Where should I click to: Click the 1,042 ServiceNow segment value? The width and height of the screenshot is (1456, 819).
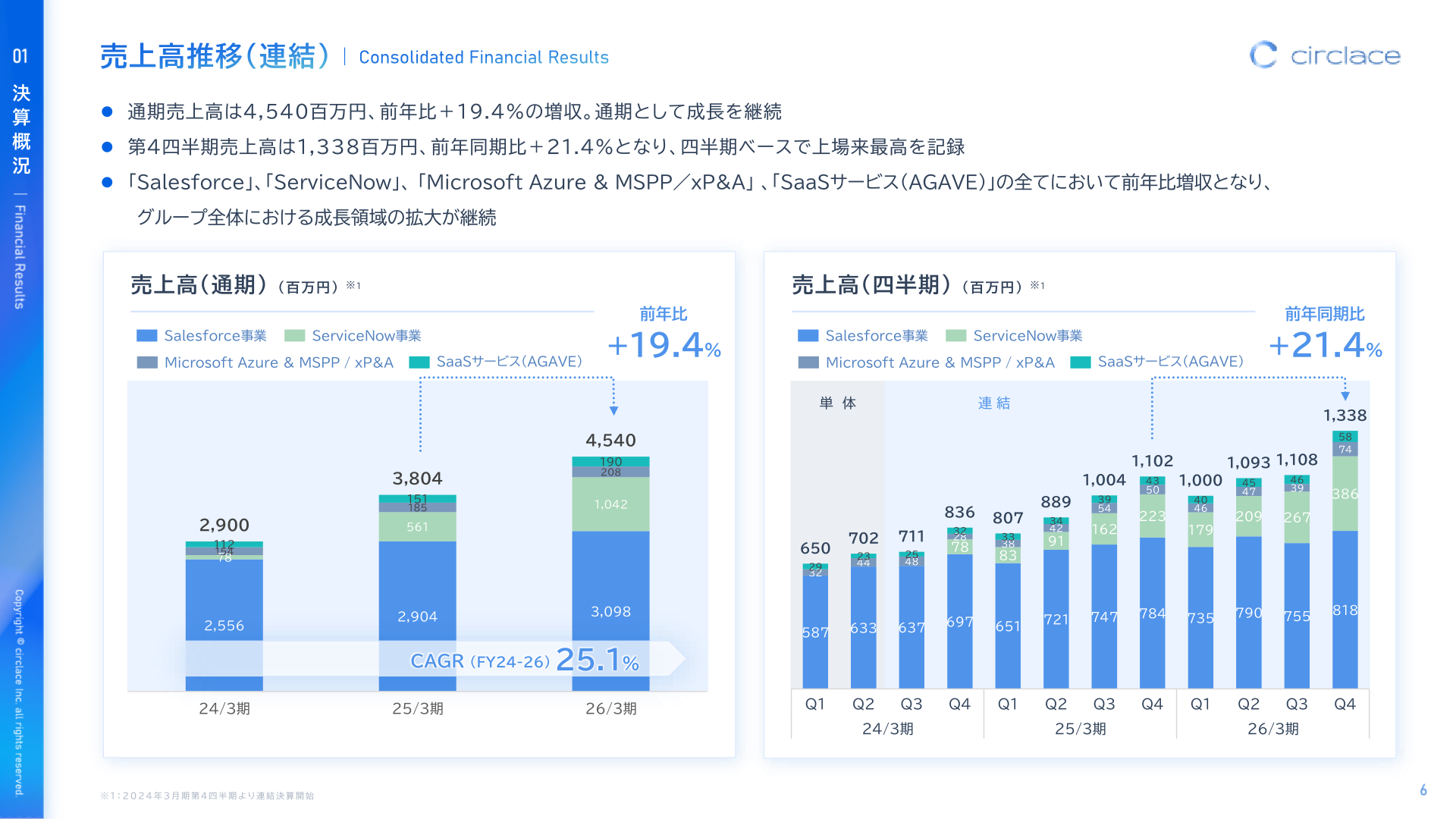coord(610,504)
